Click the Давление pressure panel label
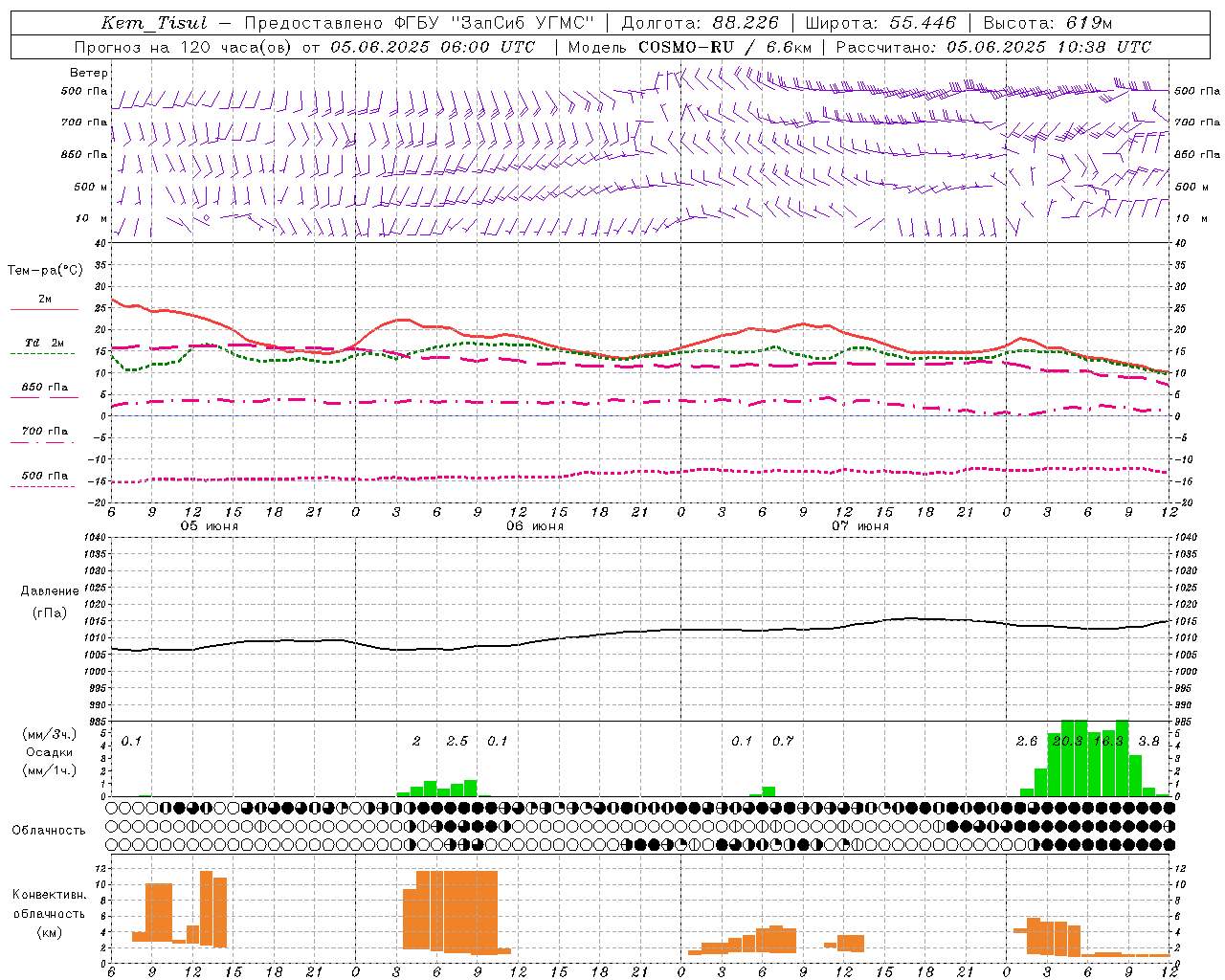The image size is (1225, 980). pyautogui.click(x=50, y=591)
